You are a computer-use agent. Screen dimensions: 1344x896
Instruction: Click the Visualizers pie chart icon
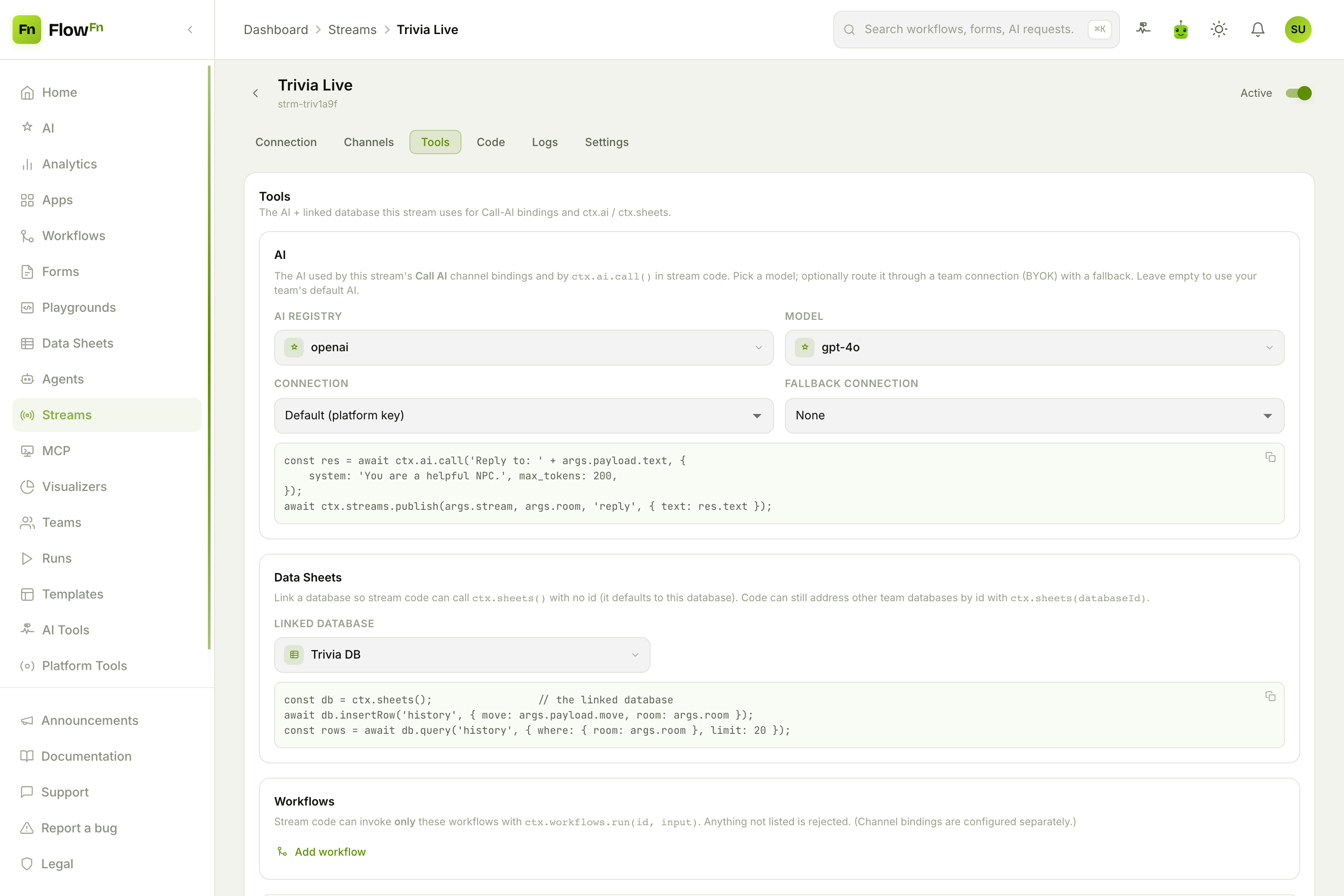pos(27,487)
